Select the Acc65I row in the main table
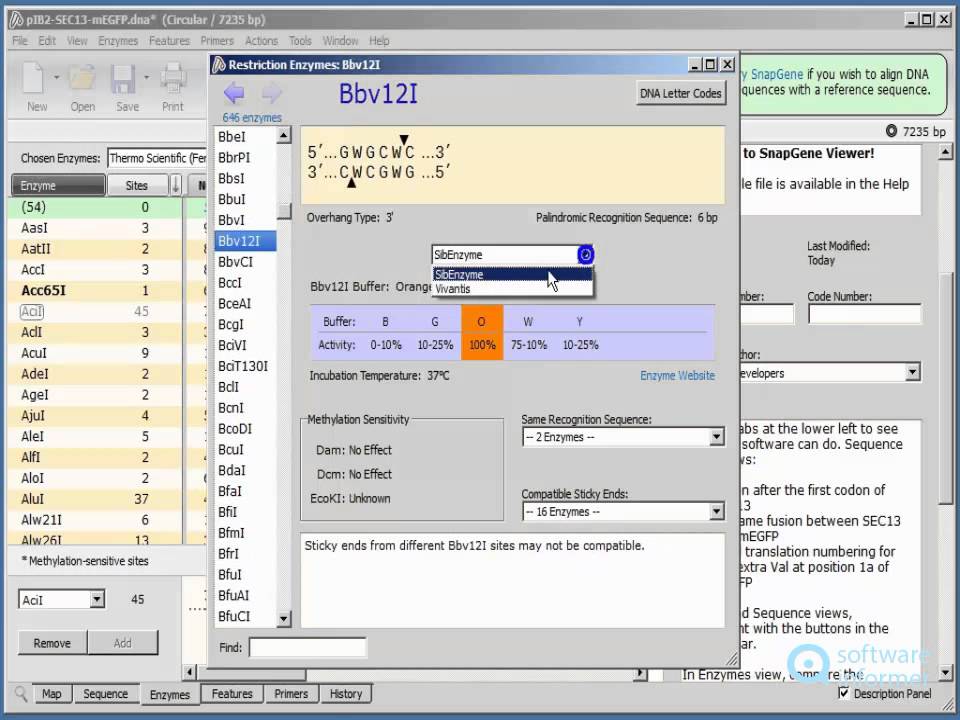 pos(95,290)
